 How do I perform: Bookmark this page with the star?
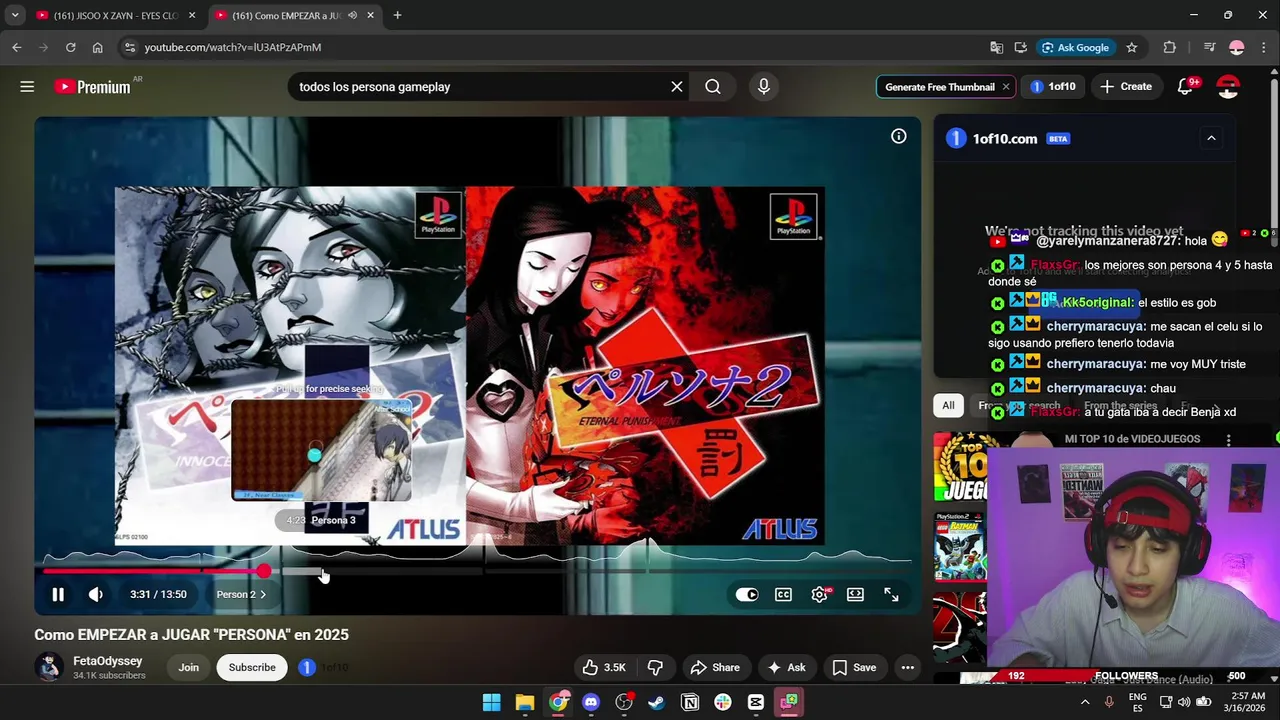click(1132, 47)
